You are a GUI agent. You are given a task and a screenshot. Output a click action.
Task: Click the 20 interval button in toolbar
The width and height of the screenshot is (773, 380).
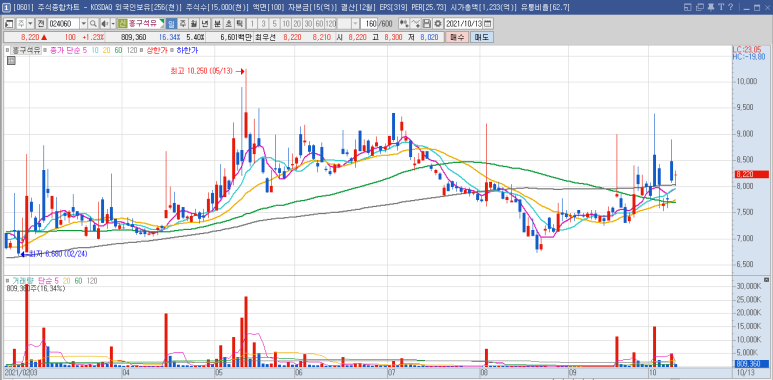tap(296, 24)
